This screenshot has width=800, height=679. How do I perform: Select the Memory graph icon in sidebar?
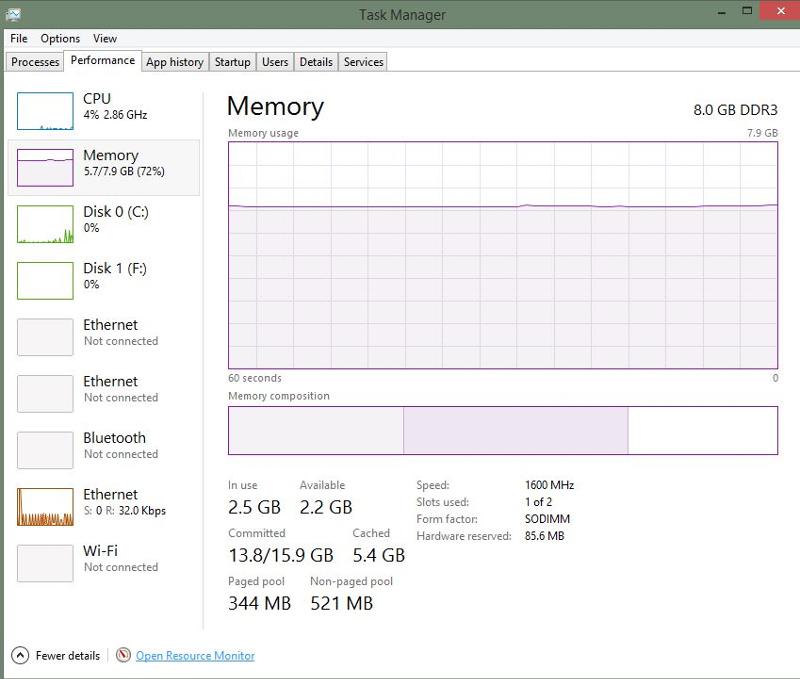46,167
